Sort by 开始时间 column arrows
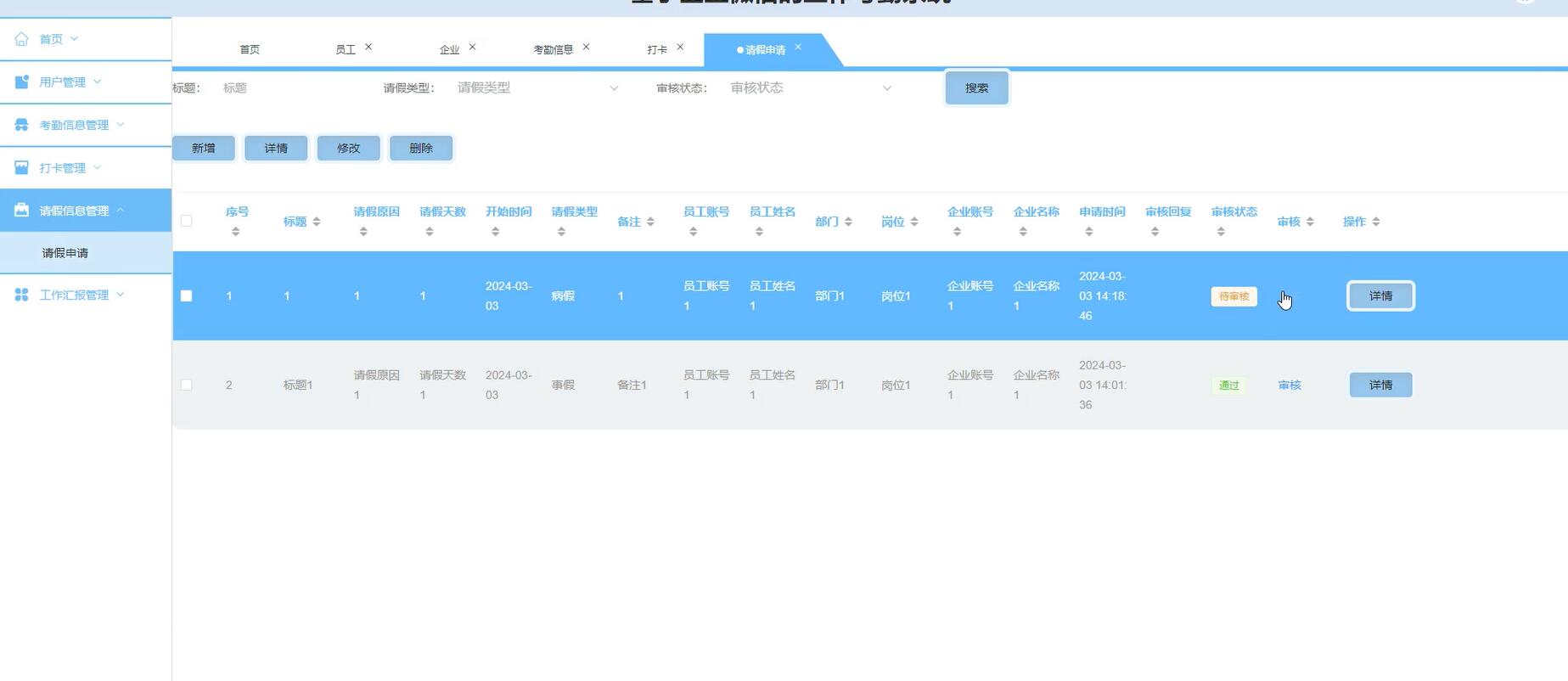The width and height of the screenshot is (1568, 681). (496, 232)
